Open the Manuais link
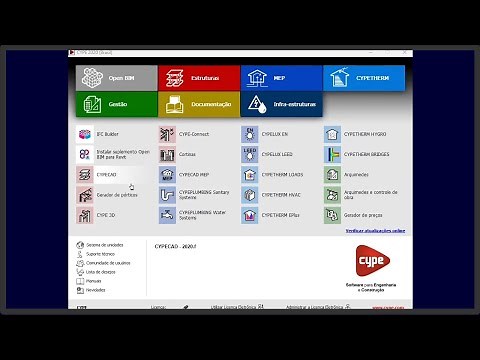This screenshot has height=360, width=480. click(89, 281)
